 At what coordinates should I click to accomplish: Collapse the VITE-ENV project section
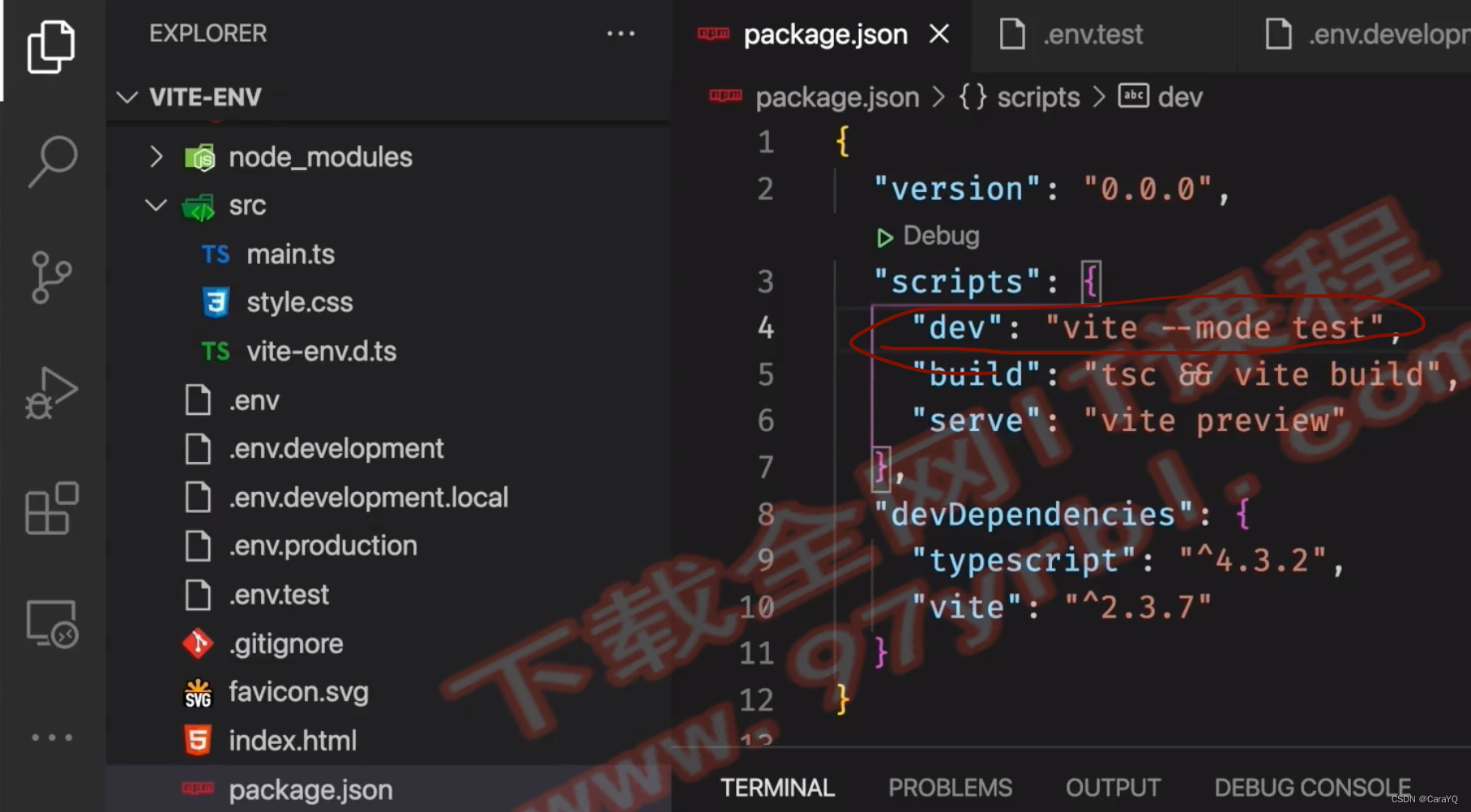pos(127,97)
